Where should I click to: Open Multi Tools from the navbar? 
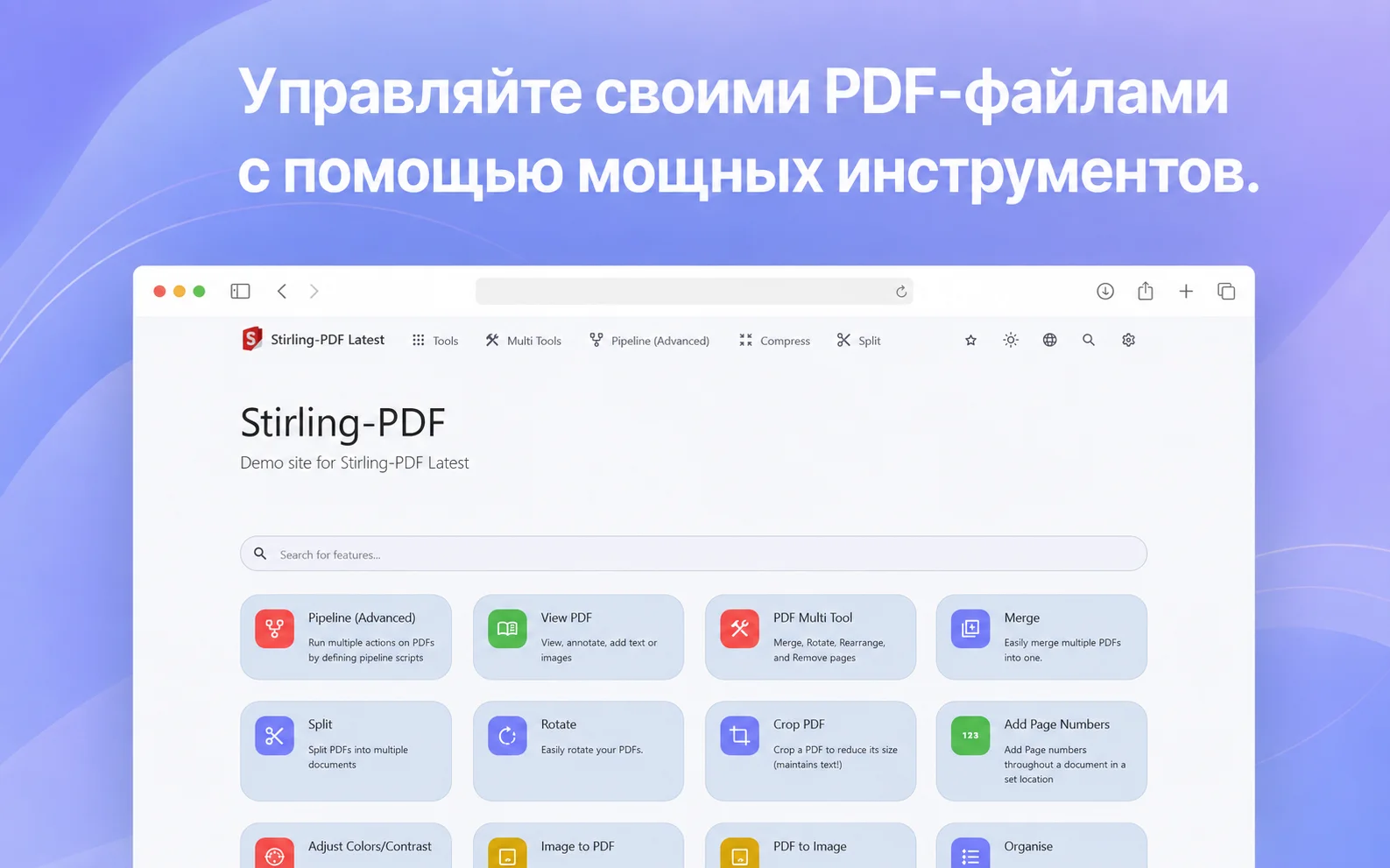coord(524,341)
